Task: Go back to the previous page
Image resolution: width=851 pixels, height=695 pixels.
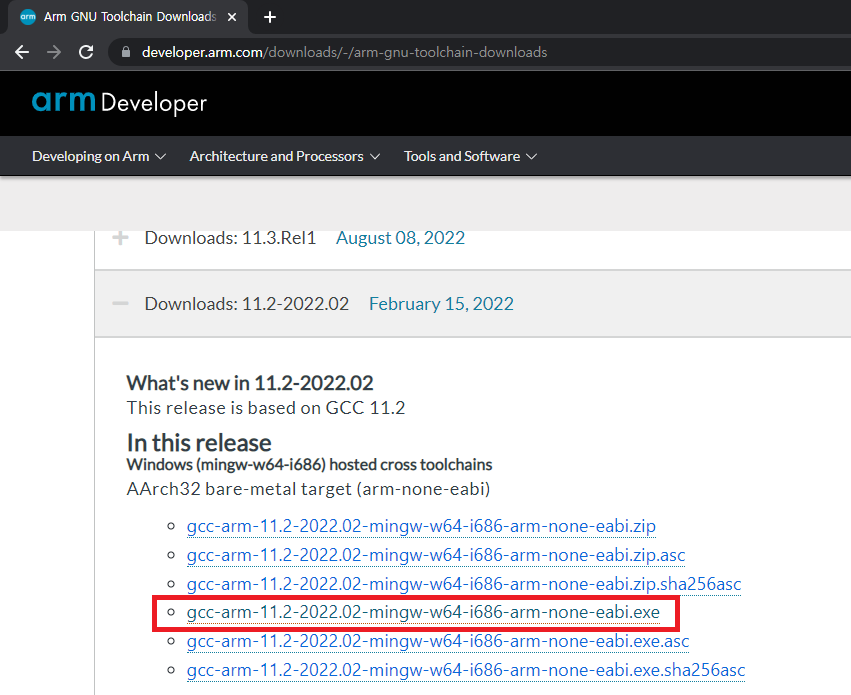Action: tap(22, 52)
